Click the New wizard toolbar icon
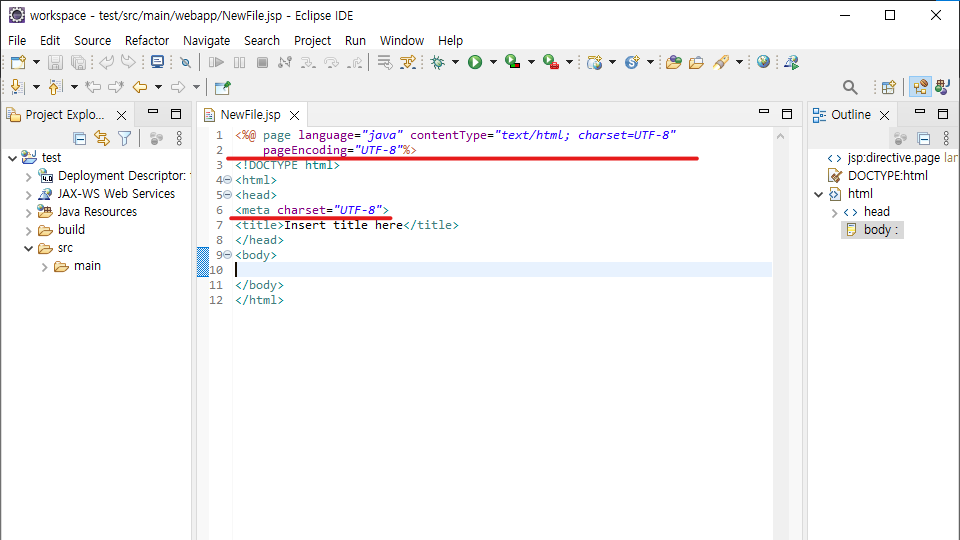 click(18, 62)
